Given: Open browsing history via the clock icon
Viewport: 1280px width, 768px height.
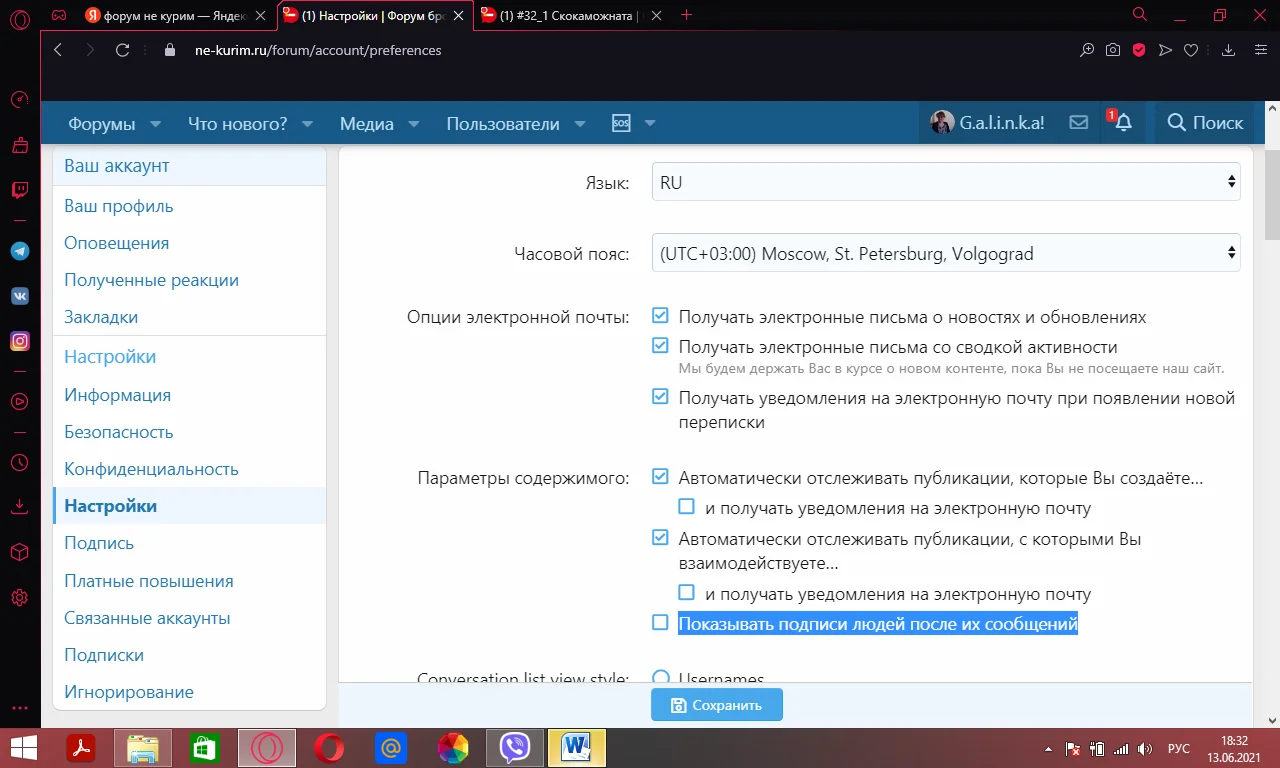Looking at the screenshot, I should 19,462.
